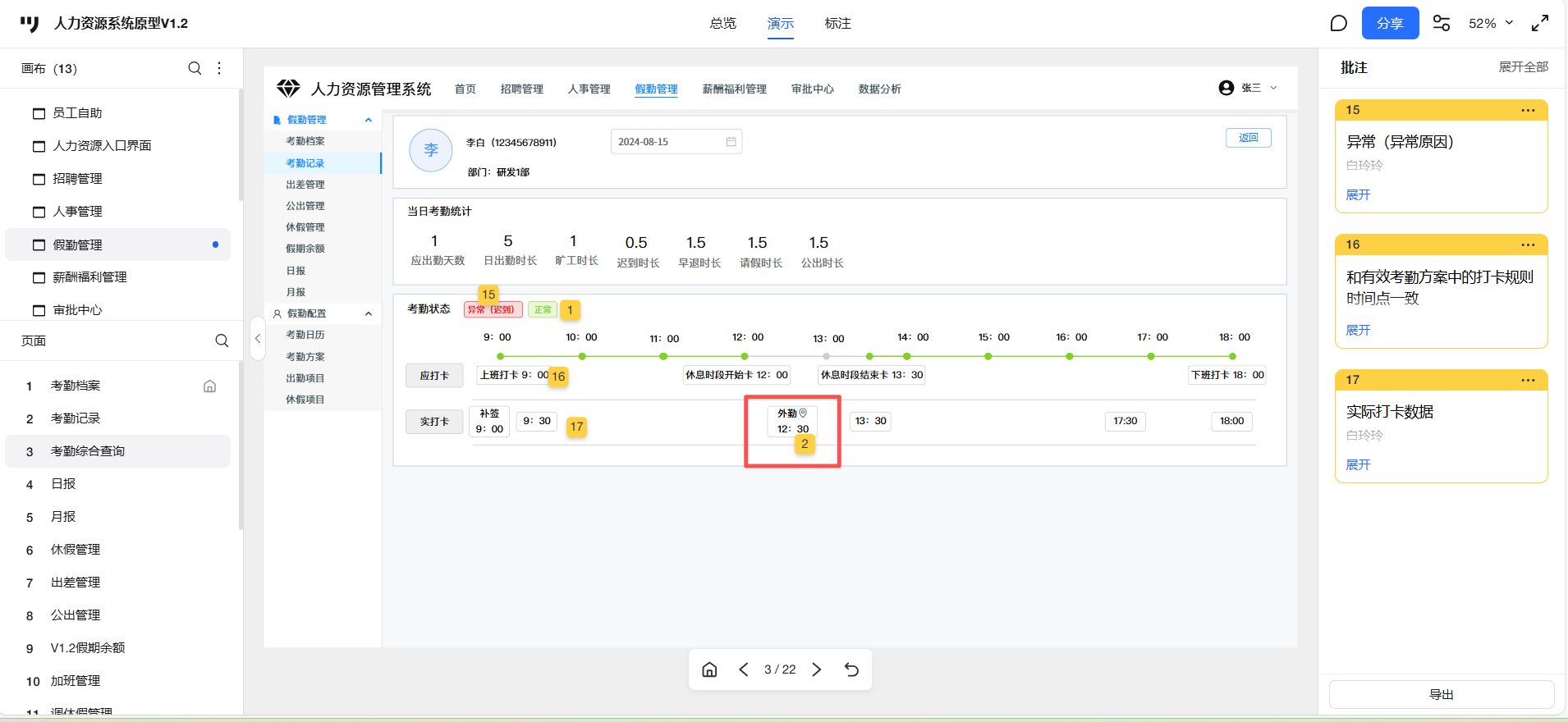The height and width of the screenshot is (722, 1568).
Task: Click 展开全部 to expand all annotations
Action: coord(1524,66)
